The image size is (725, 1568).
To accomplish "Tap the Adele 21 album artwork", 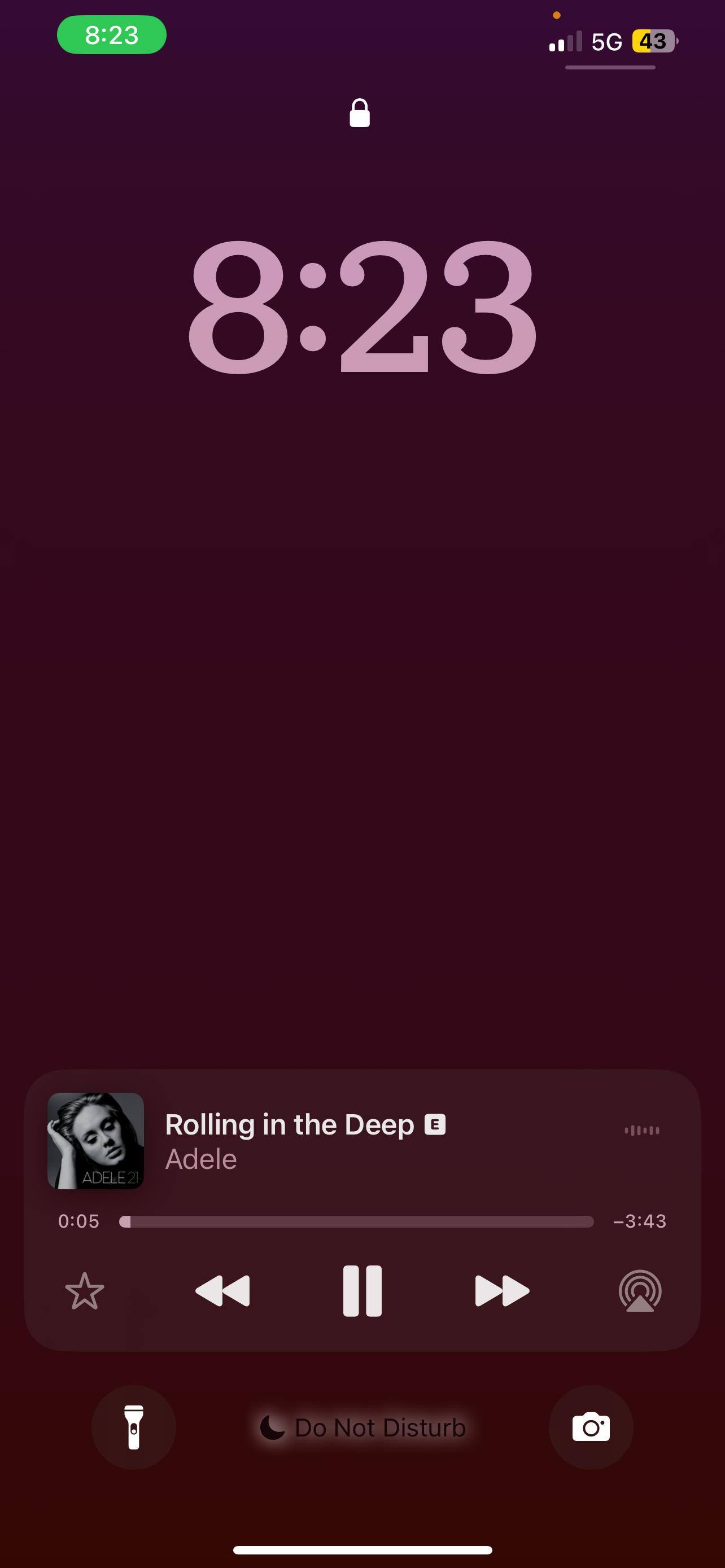I will 95,1141.
